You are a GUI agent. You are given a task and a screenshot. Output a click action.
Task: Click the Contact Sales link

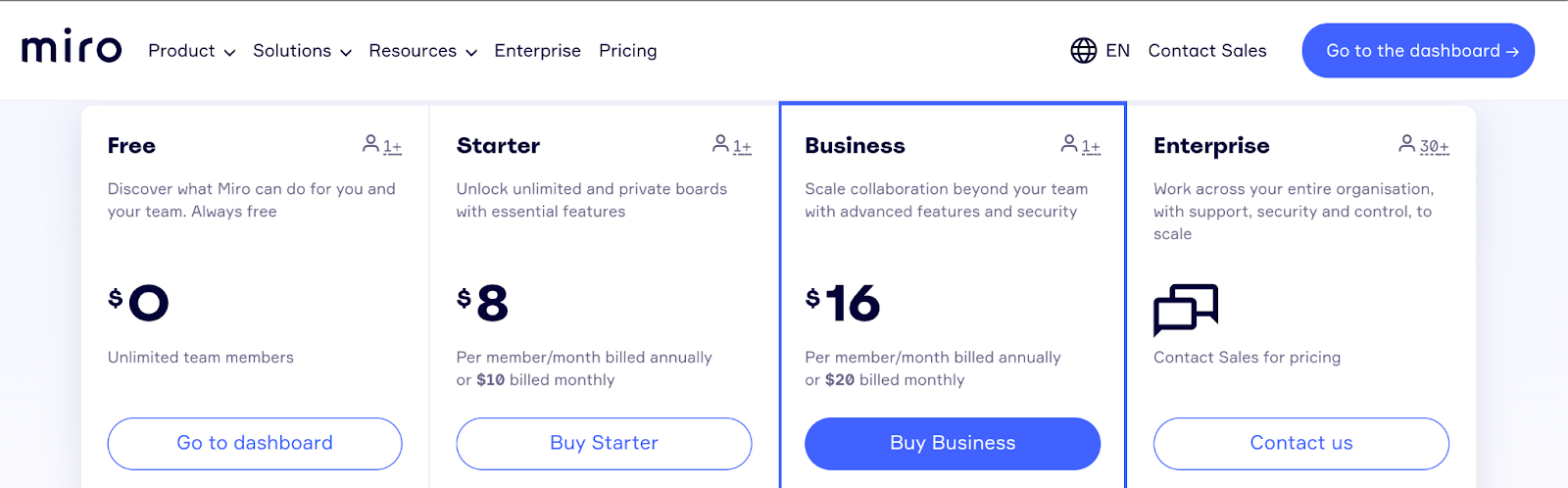[x=1206, y=51]
